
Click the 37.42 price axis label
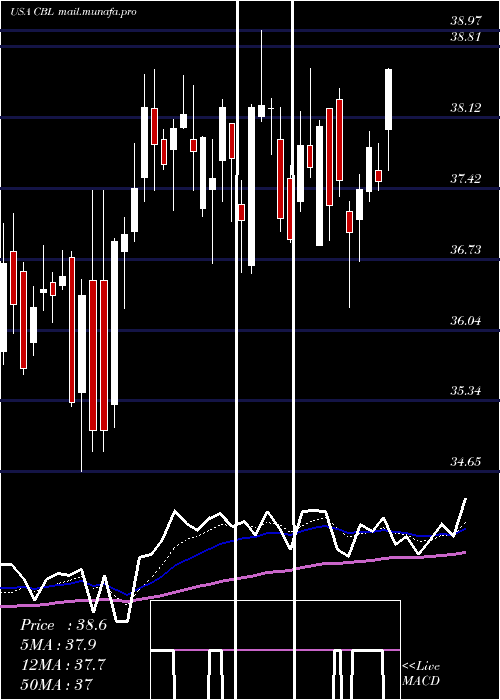(x=465, y=179)
